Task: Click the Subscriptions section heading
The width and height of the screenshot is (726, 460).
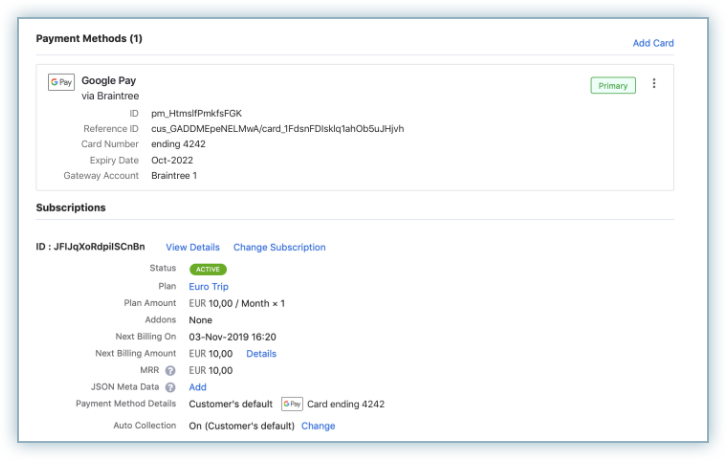Action: coord(71,208)
